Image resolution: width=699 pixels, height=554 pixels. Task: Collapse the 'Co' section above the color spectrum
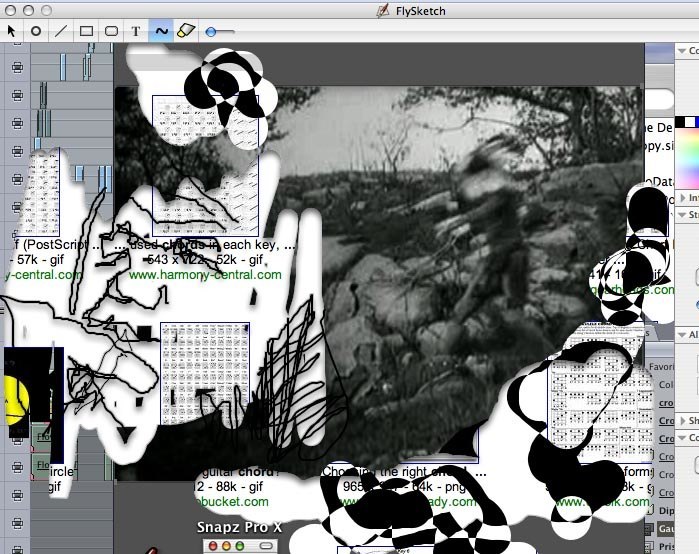point(682,51)
